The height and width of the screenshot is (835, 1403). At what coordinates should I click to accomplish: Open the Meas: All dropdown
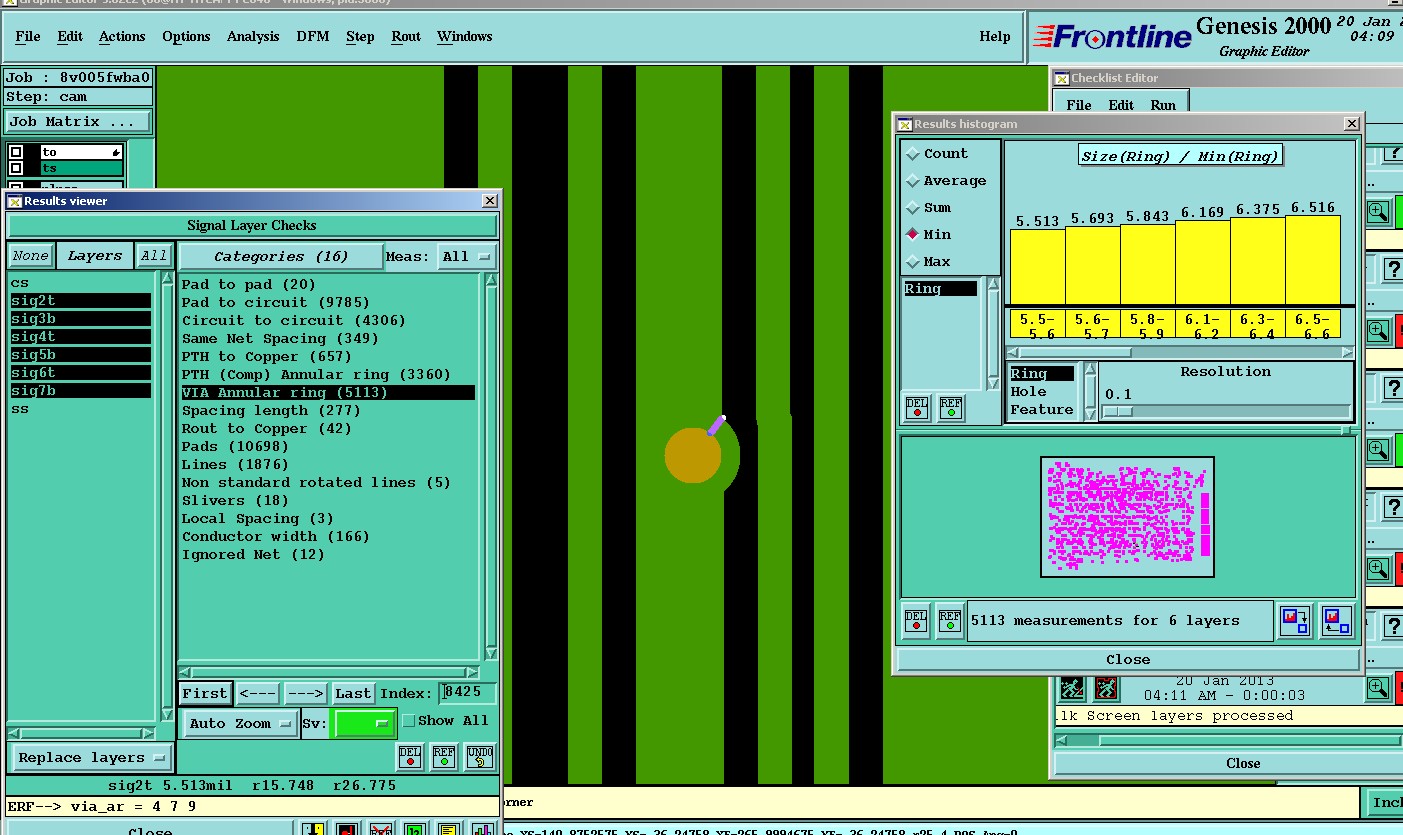[467, 257]
